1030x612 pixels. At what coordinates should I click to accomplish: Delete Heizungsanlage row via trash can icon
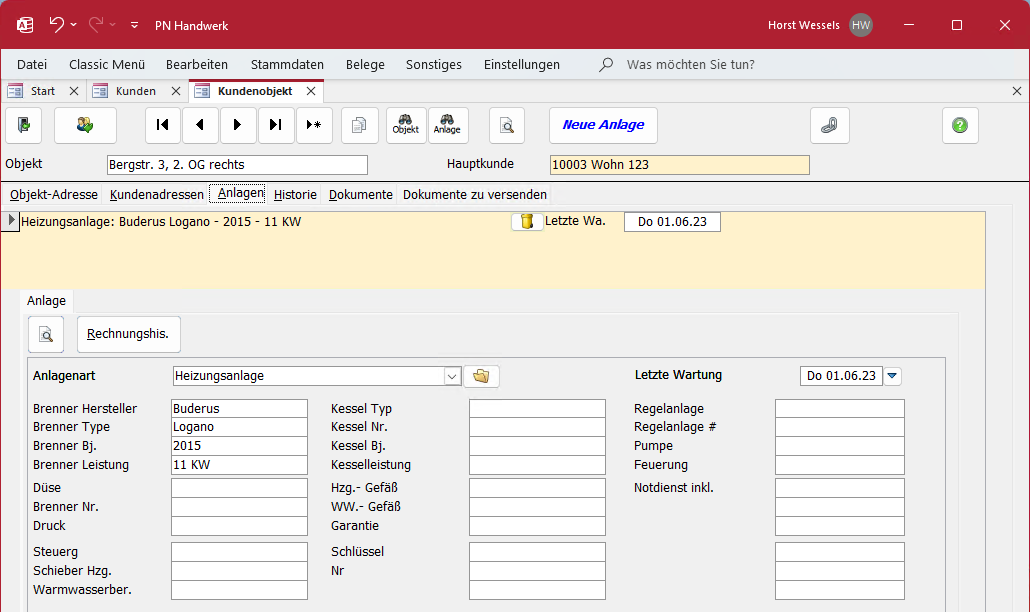click(x=527, y=221)
